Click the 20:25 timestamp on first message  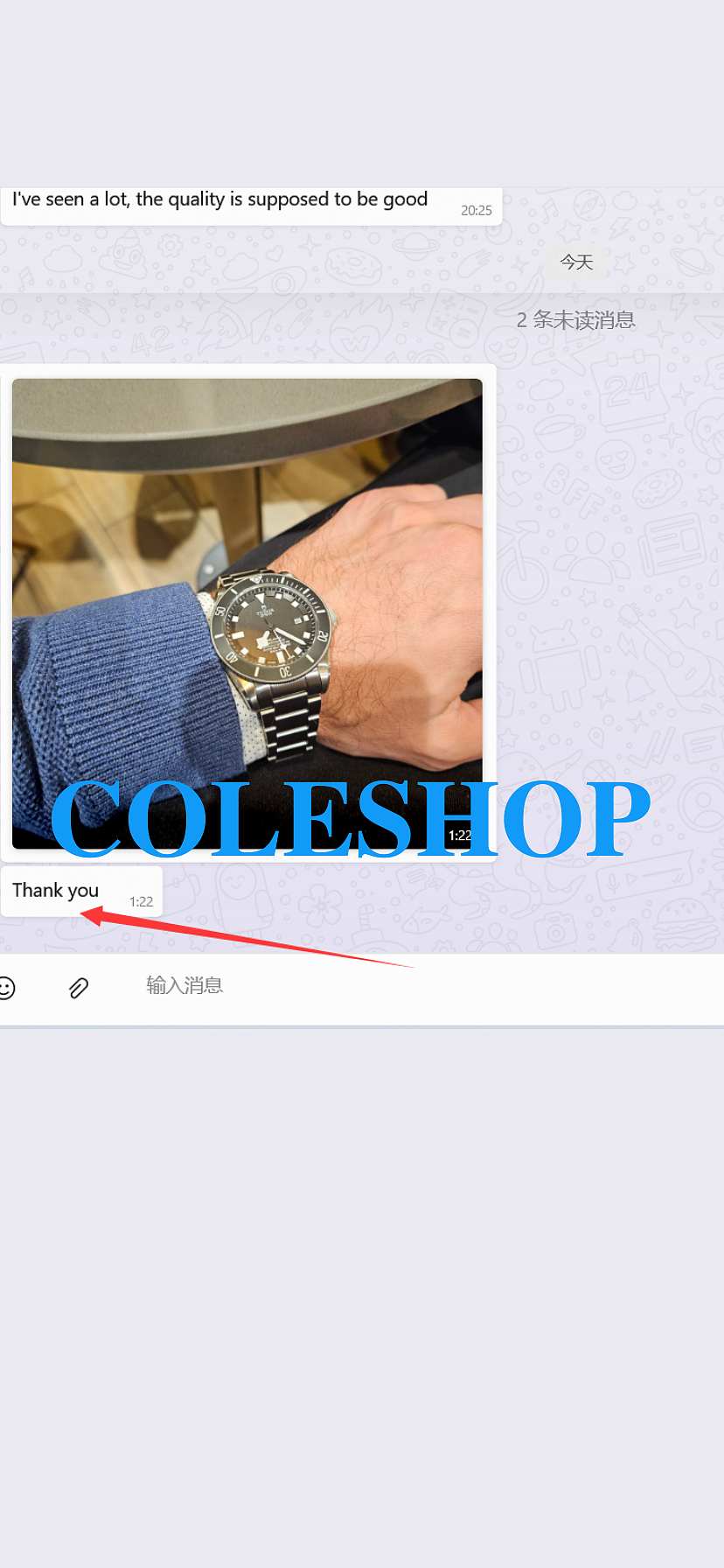tap(477, 211)
